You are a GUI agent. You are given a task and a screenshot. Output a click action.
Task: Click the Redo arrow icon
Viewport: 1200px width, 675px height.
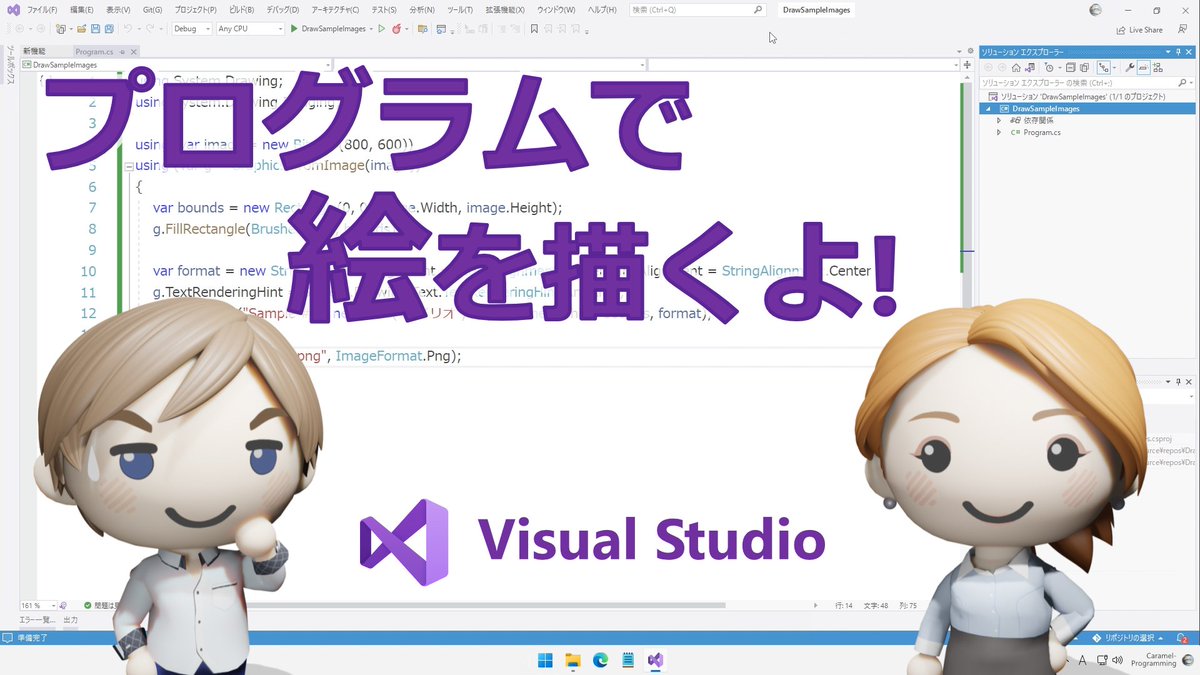tap(149, 29)
